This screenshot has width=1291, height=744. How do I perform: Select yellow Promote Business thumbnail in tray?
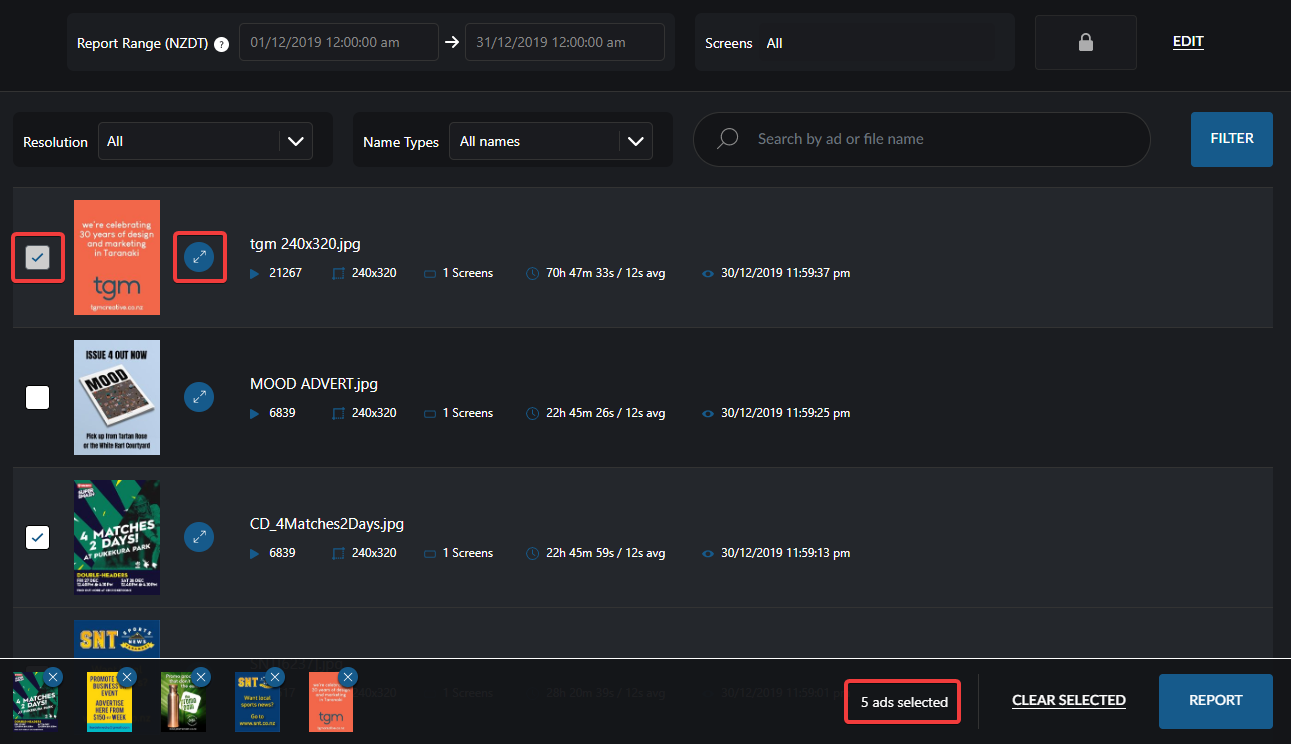pyautogui.click(x=109, y=701)
